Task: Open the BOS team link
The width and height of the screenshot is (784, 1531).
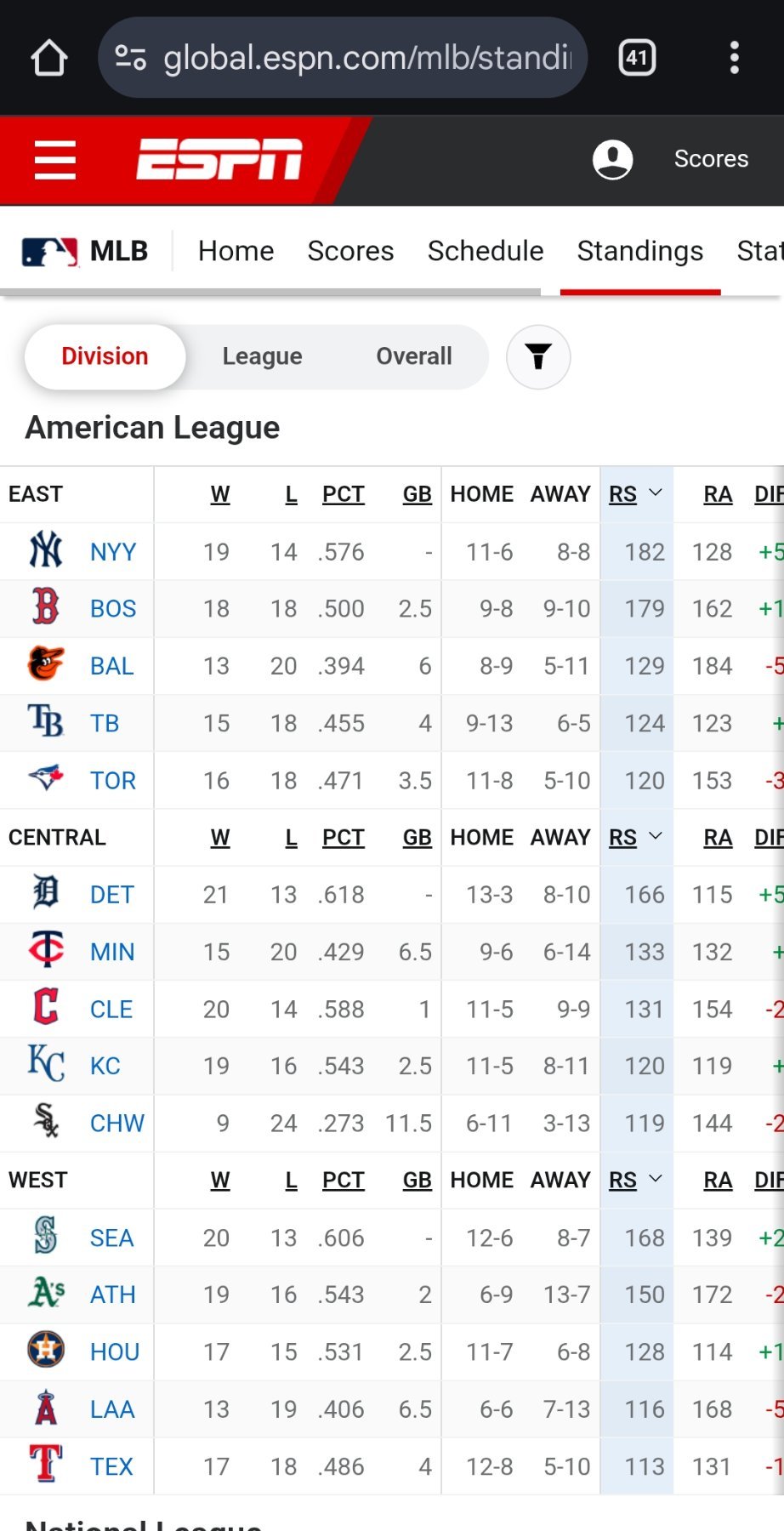Action: [x=113, y=609]
